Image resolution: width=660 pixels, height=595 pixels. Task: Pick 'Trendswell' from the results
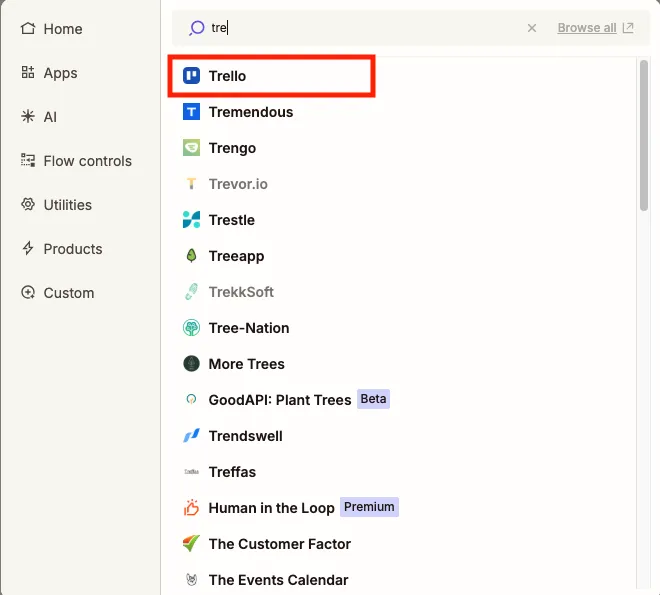[245, 436]
